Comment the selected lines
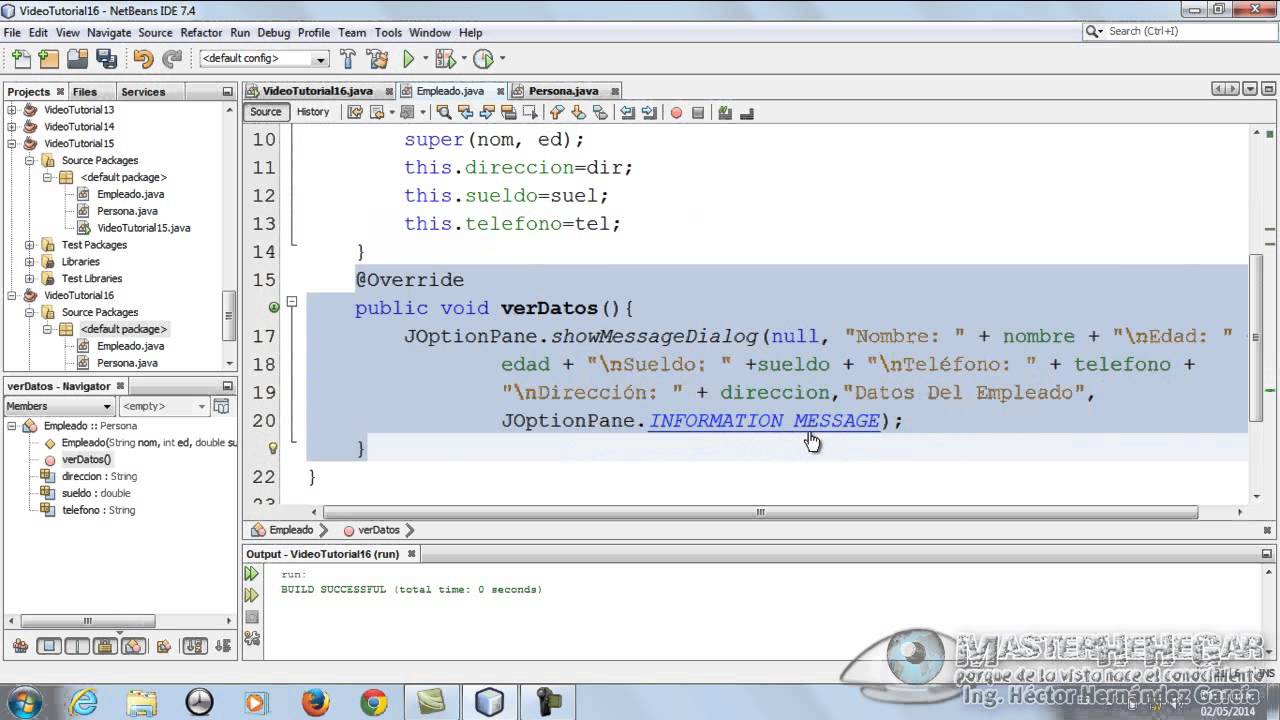The image size is (1280, 720). coord(725,112)
